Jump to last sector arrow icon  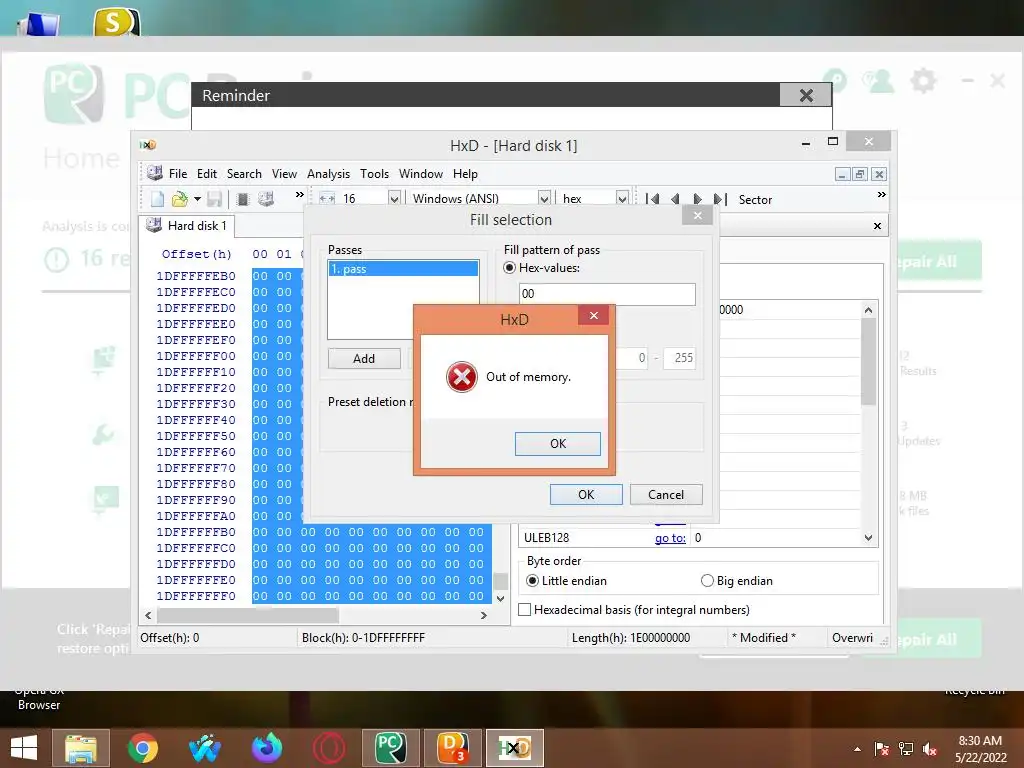[x=720, y=199]
